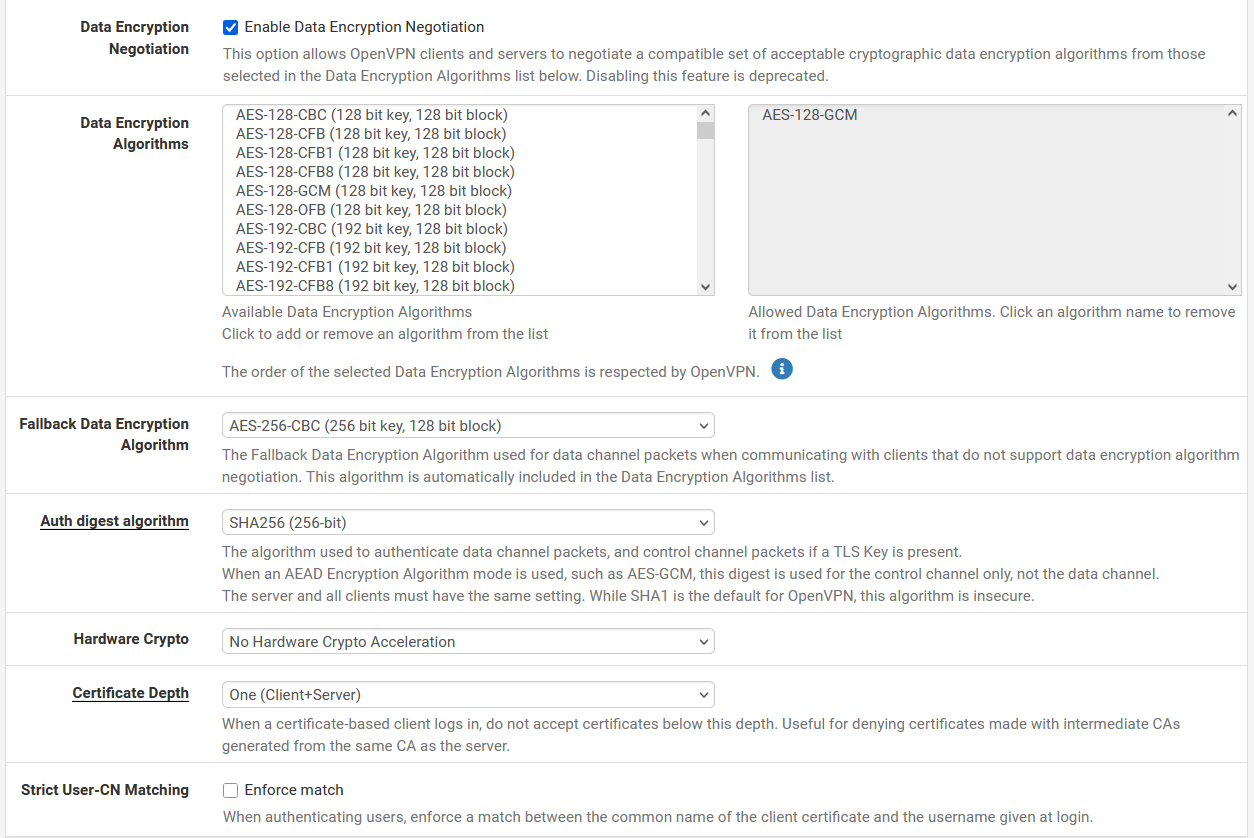Select AES-192-CBC from available algorithms
This screenshot has height=838, width=1254.
371,228
